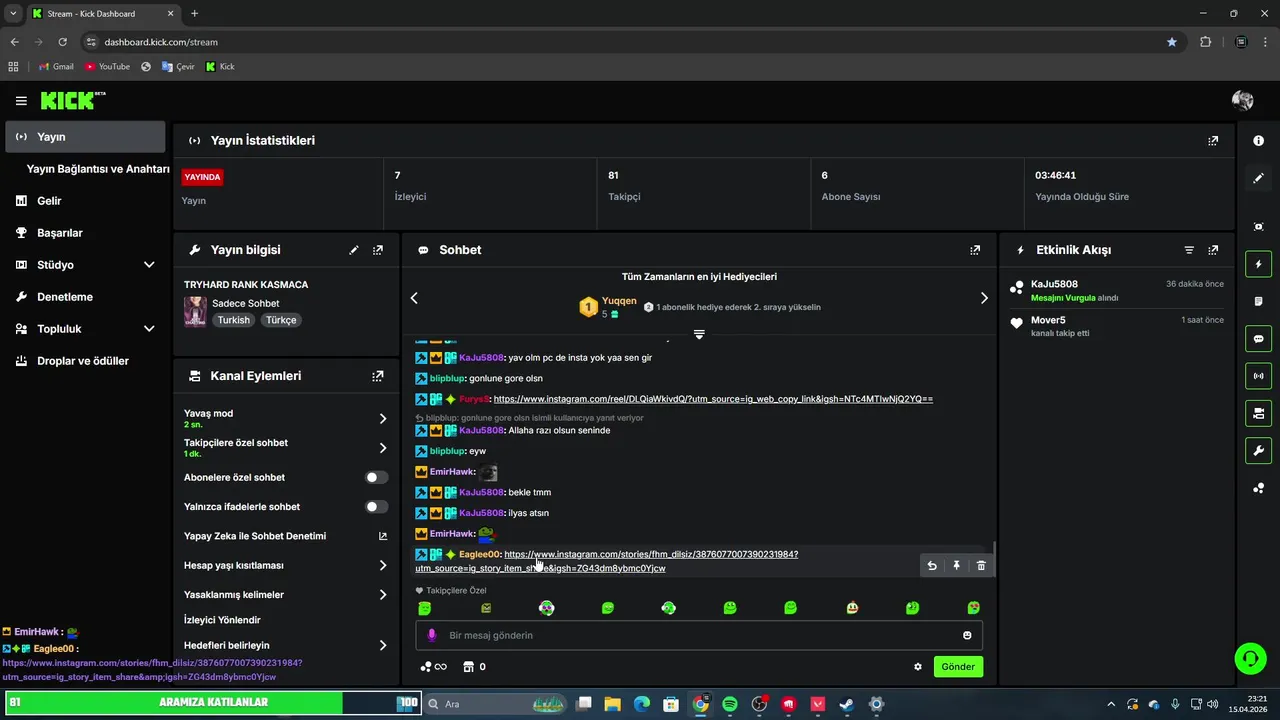Toggle the broadcast signal icon in right sidebar

point(1258,376)
